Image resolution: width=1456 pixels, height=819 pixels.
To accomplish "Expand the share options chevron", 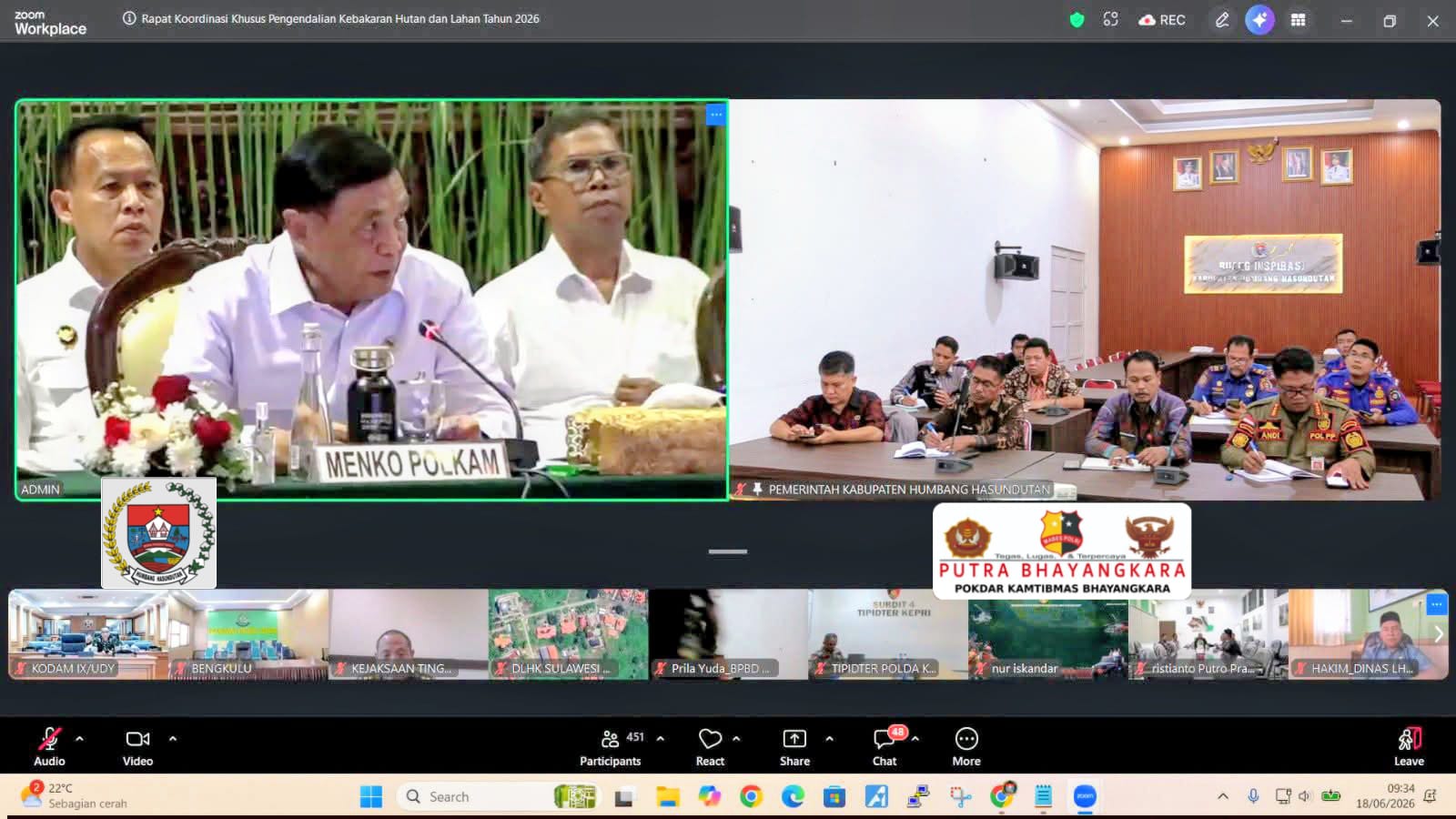I will click(829, 739).
